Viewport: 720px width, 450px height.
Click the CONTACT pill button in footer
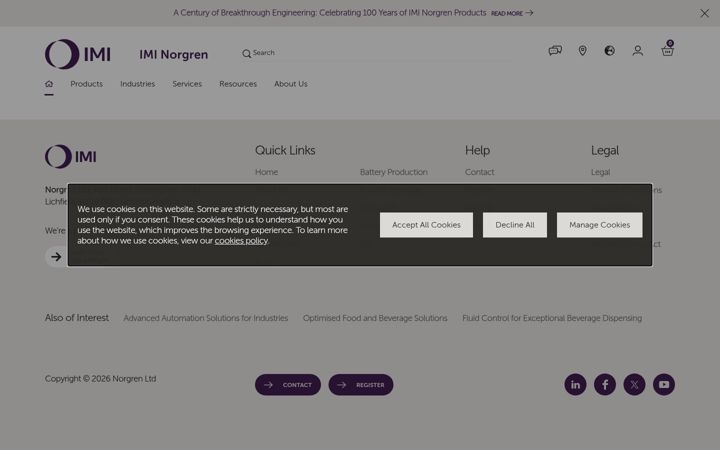(288, 385)
